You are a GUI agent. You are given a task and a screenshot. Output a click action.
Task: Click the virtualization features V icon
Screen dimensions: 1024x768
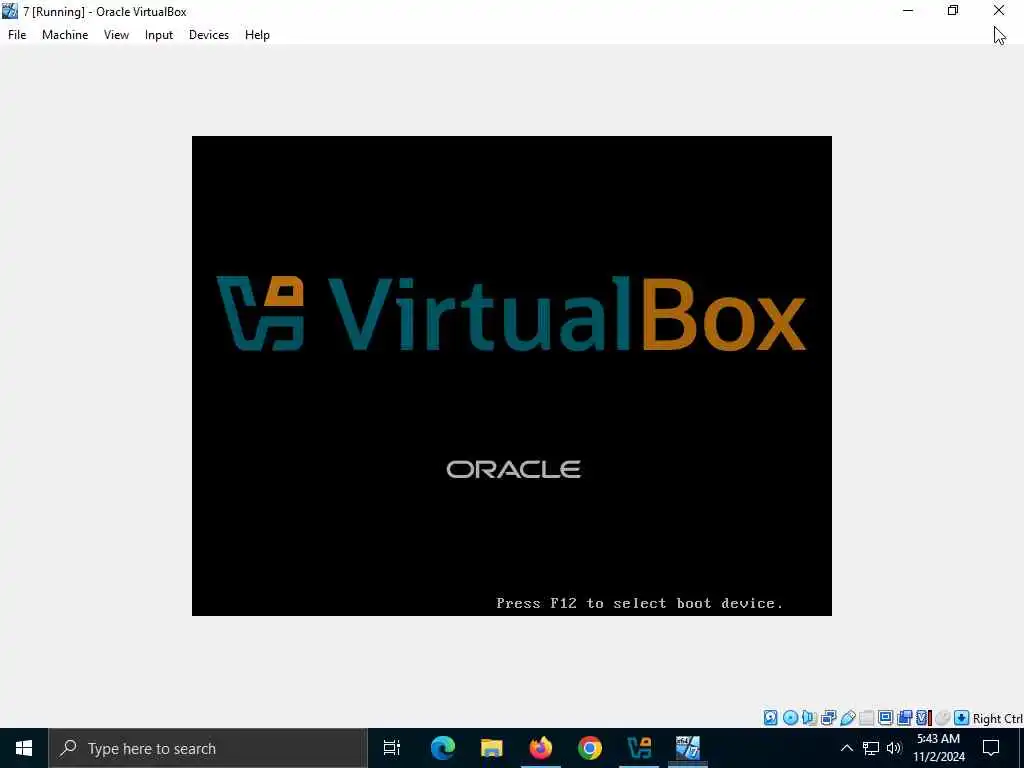click(x=923, y=718)
